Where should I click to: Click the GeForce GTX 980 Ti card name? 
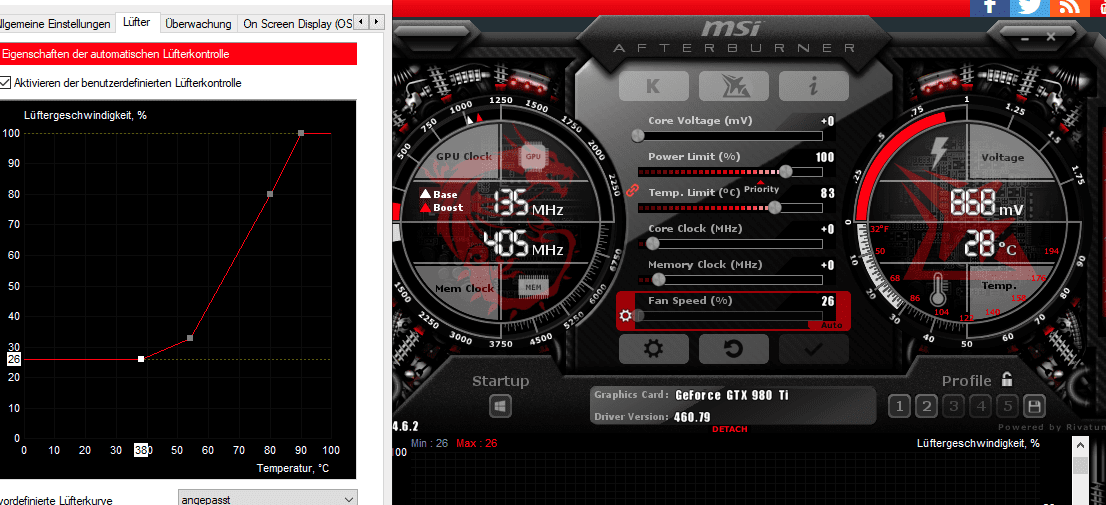(732, 395)
